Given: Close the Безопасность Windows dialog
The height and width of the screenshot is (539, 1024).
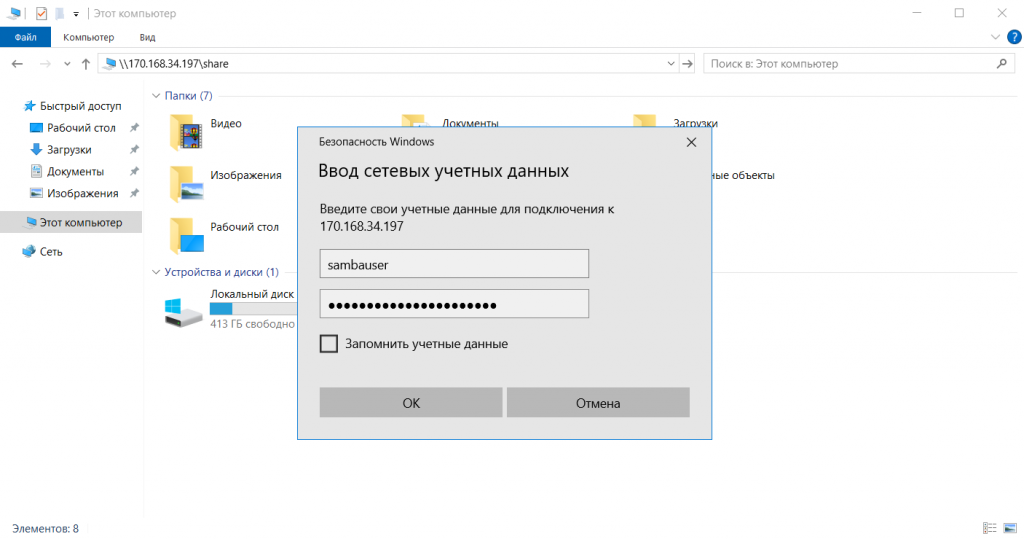Looking at the screenshot, I should pos(691,142).
